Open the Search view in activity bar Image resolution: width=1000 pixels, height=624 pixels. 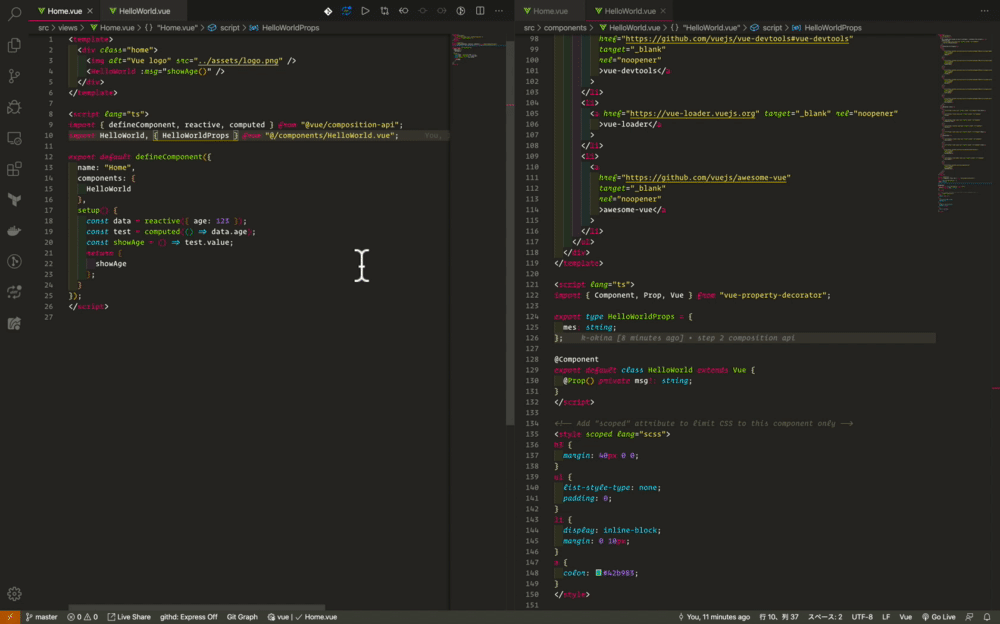14,14
